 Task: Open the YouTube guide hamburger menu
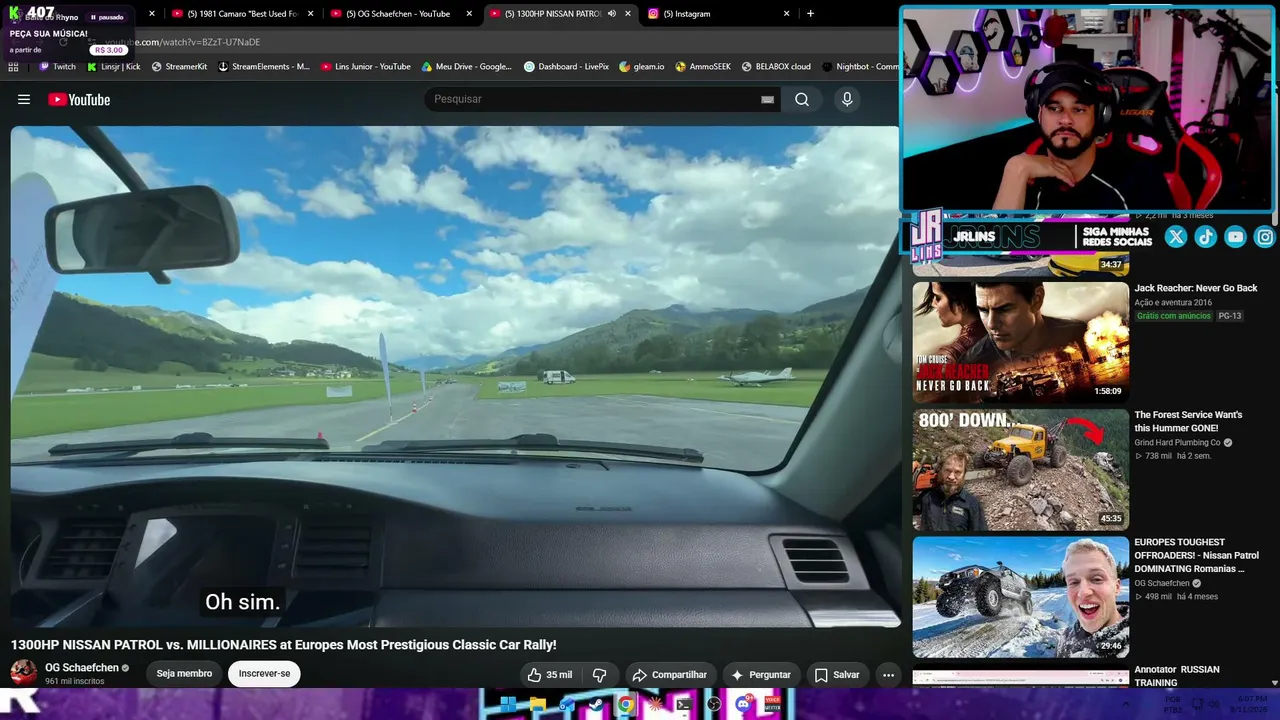click(x=24, y=99)
